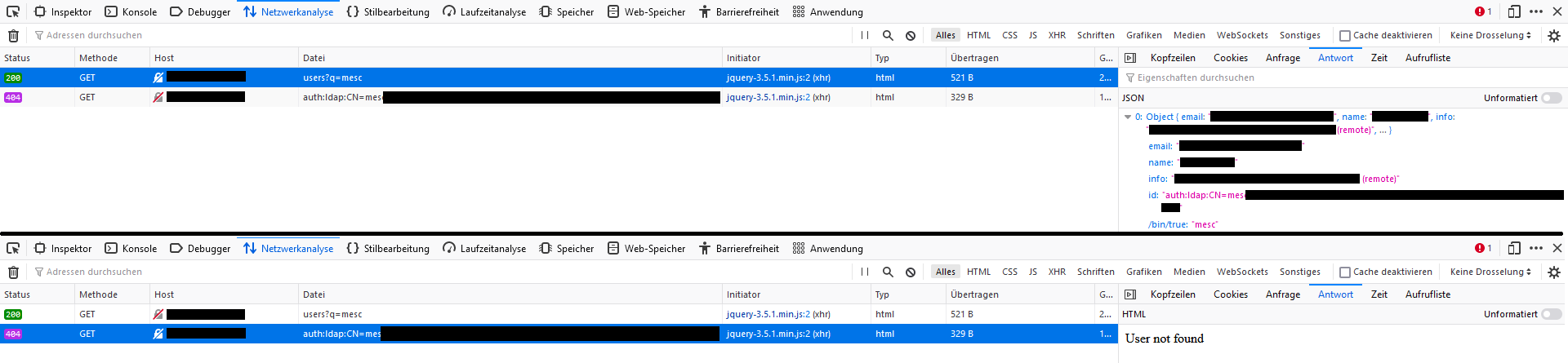Open the Cookies tab in lower details pane
Screen dimensions: 1568x363
coord(1230,294)
